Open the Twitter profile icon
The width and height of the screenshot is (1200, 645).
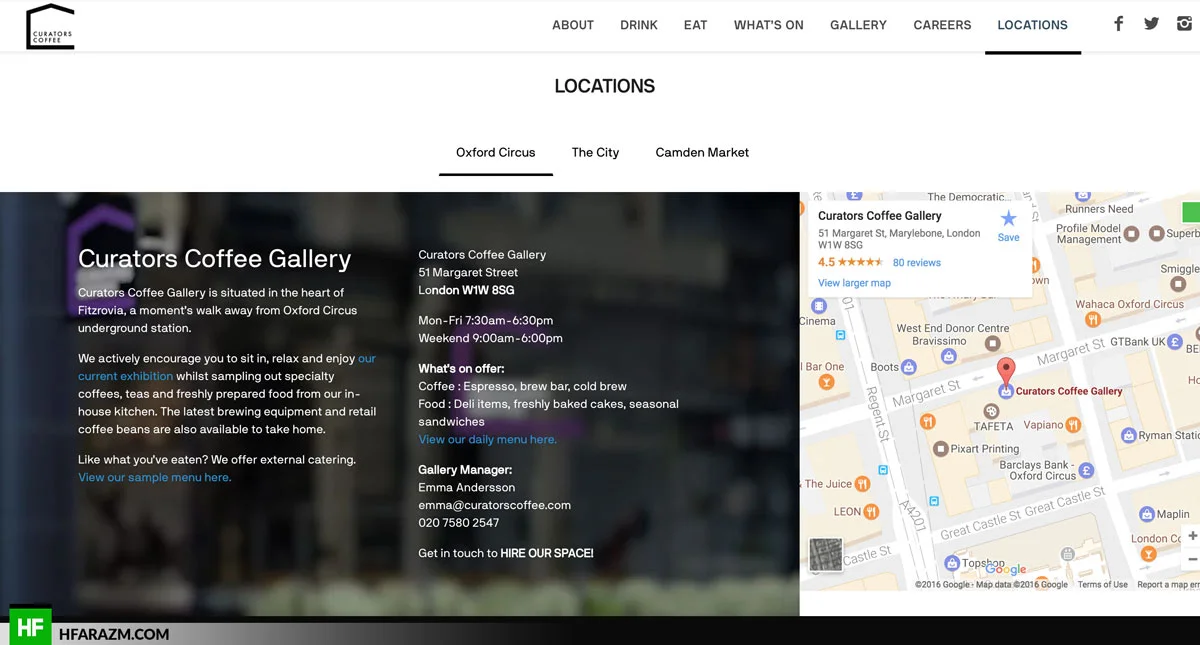coord(1152,24)
